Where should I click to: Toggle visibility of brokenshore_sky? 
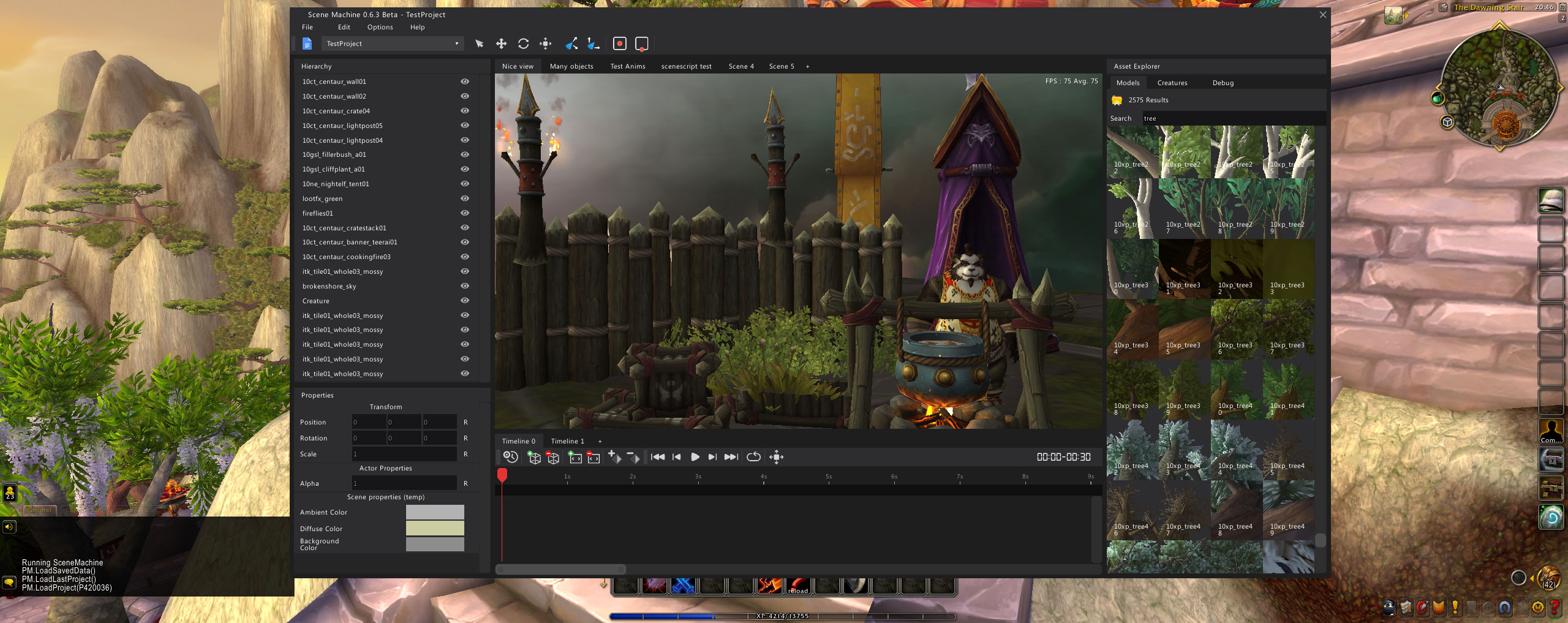coord(465,286)
